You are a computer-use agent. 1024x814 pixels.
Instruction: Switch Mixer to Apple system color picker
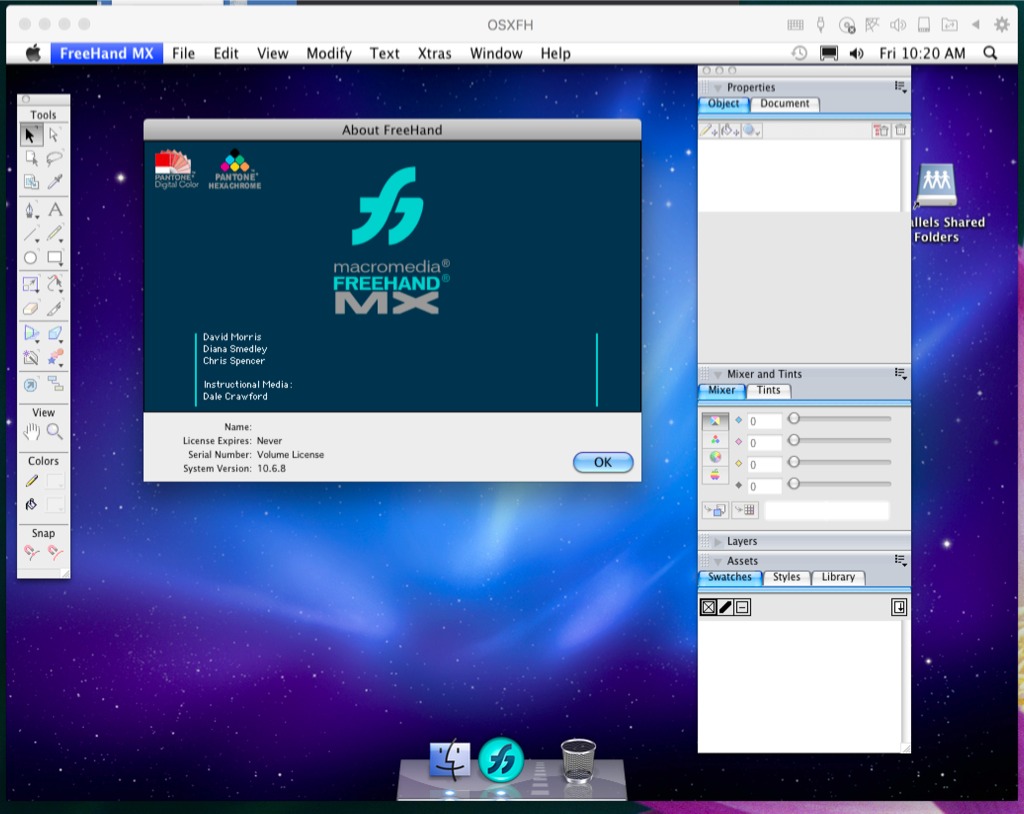pyautogui.click(x=715, y=475)
